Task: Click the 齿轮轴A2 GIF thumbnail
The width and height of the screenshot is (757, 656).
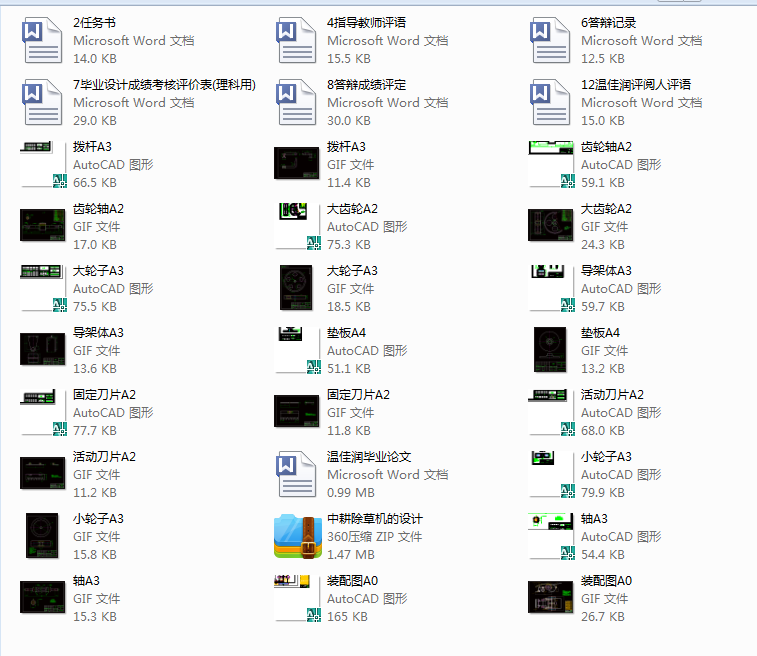Action: pos(42,225)
